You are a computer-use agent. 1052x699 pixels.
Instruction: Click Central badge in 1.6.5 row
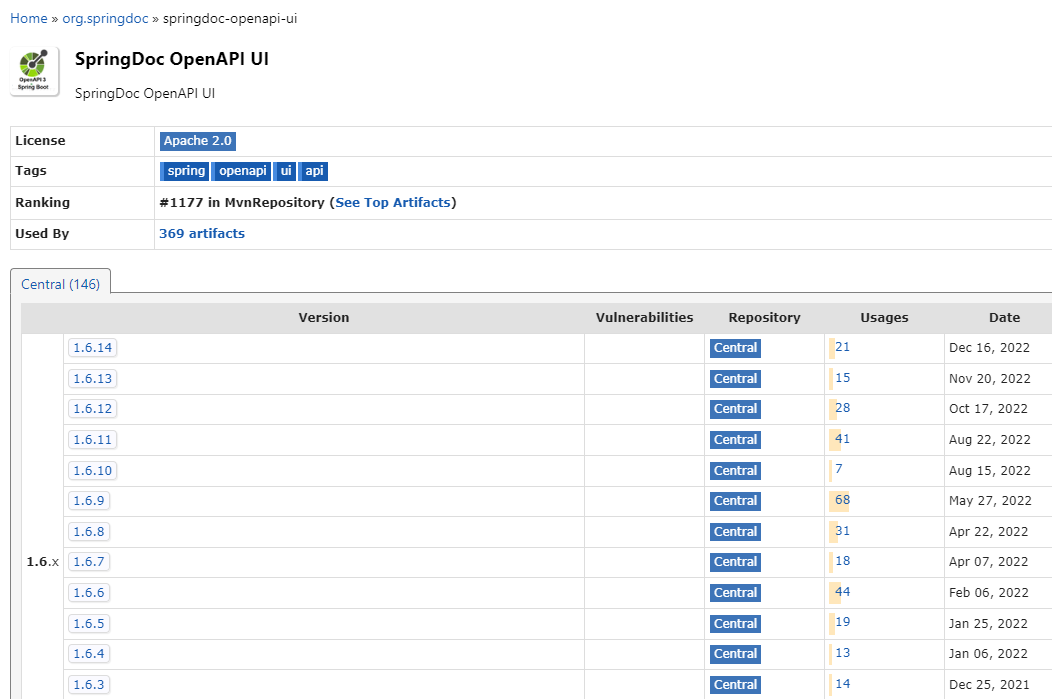tap(735, 624)
